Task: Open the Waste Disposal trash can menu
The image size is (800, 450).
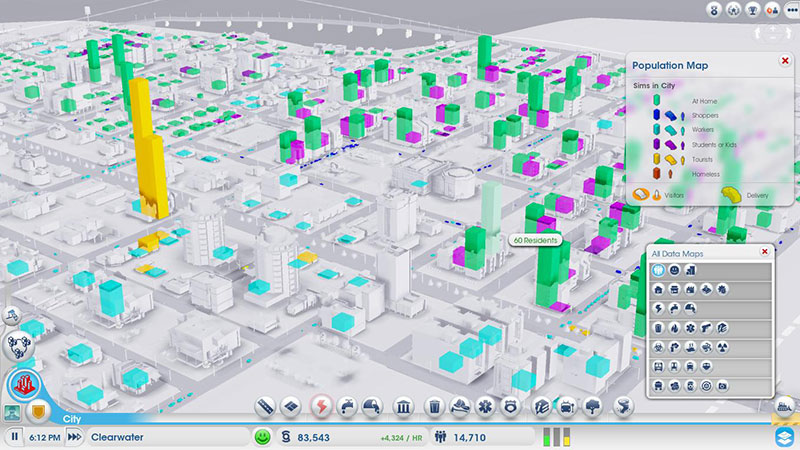Action: [434, 407]
